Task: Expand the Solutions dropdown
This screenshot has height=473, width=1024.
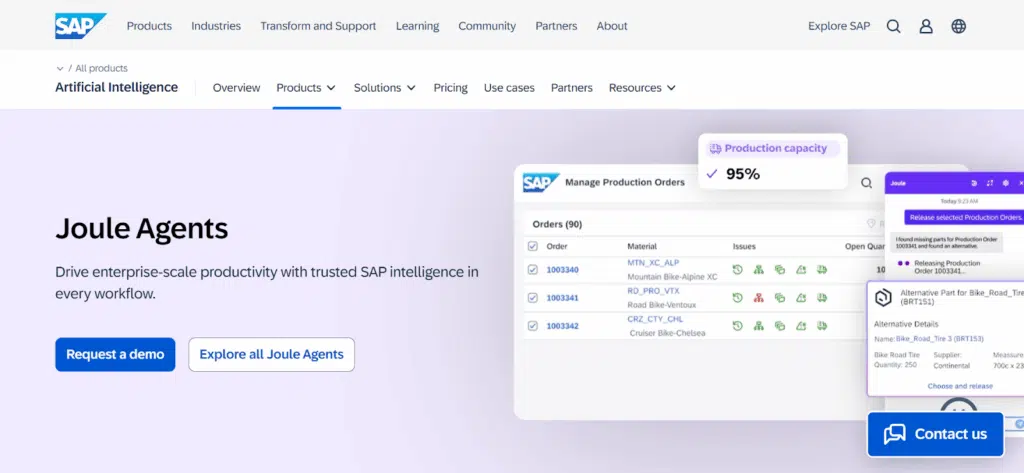Action: (x=385, y=88)
